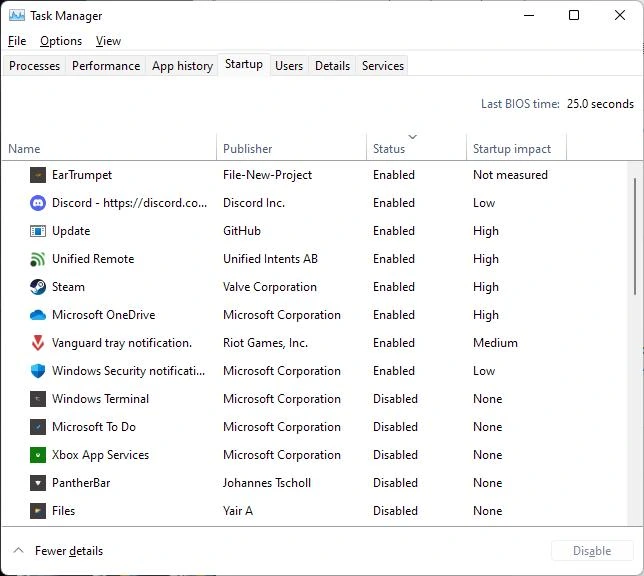Select the Unified Remote entry name
Image resolution: width=644 pixels, height=576 pixels.
coord(93,259)
